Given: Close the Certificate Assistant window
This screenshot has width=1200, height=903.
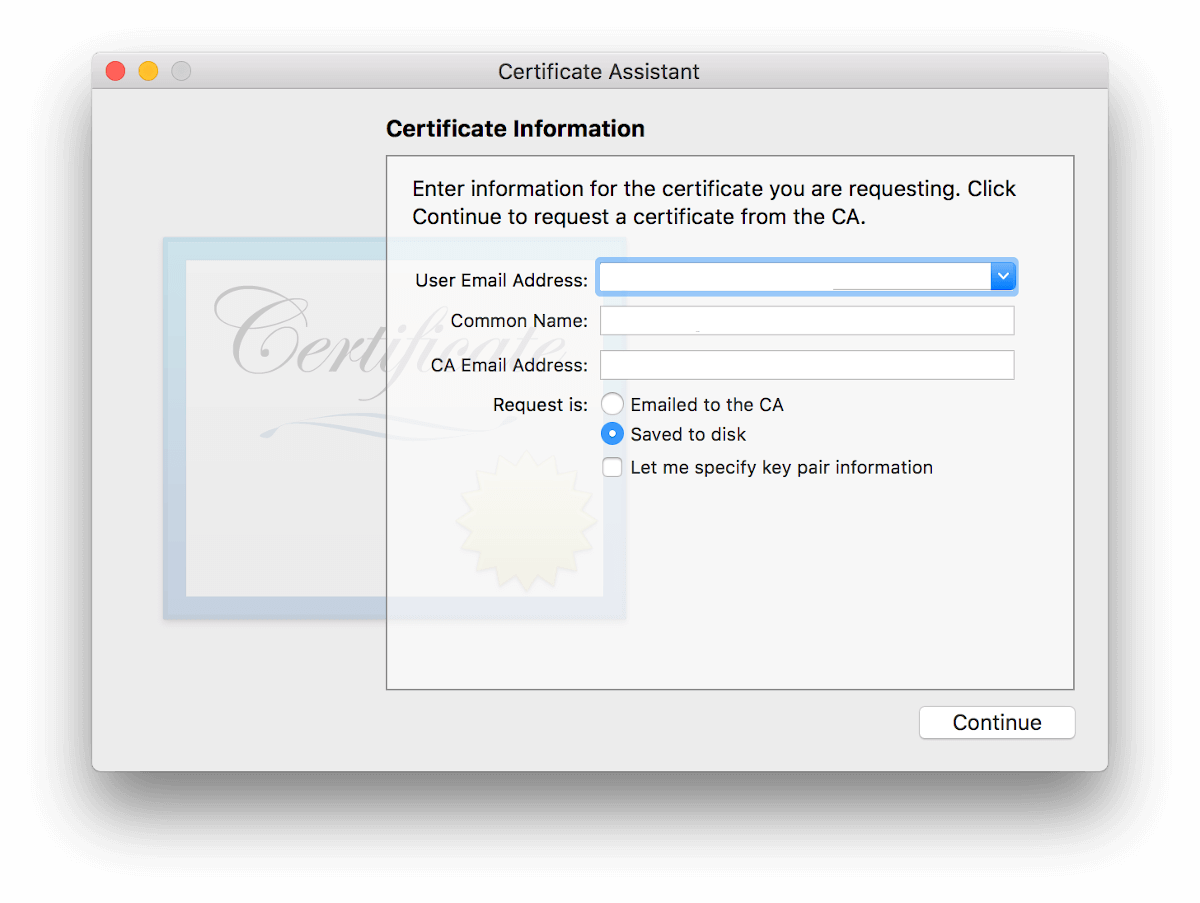Looking at the screenshot, I should (116, 71).
